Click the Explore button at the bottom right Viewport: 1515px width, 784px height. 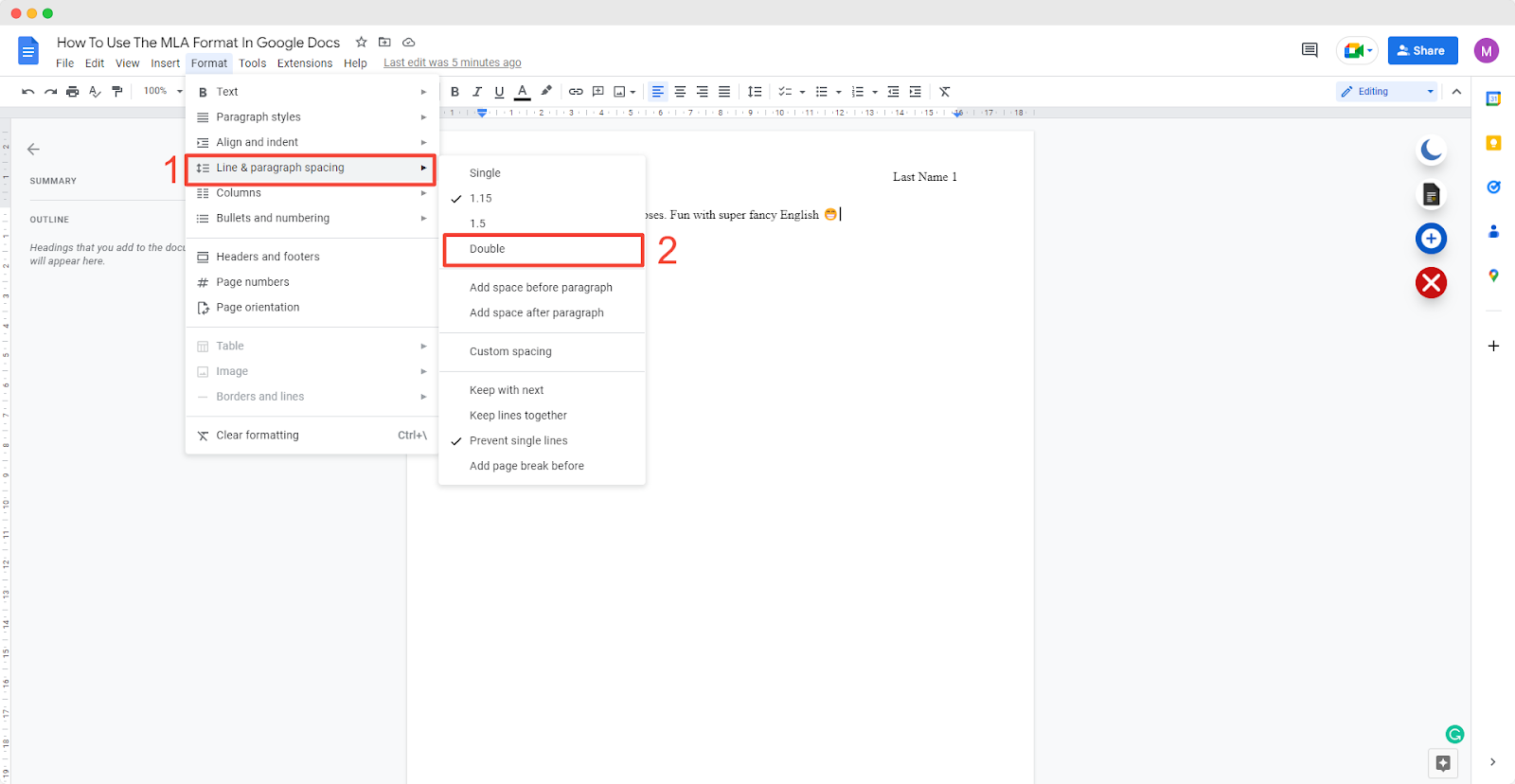click(x=1443, y=763)
